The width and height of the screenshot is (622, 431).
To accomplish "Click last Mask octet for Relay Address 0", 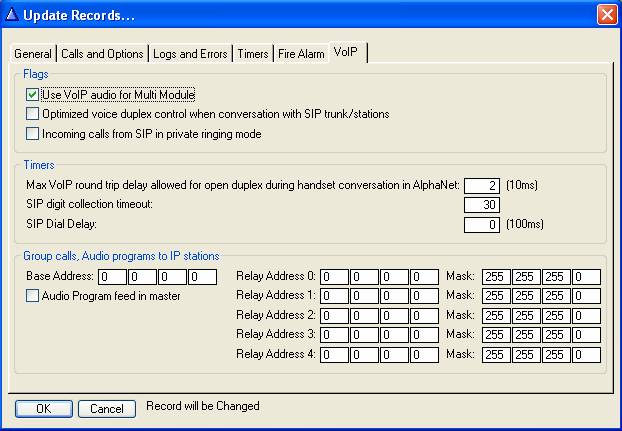I will [x=586, y=277].
